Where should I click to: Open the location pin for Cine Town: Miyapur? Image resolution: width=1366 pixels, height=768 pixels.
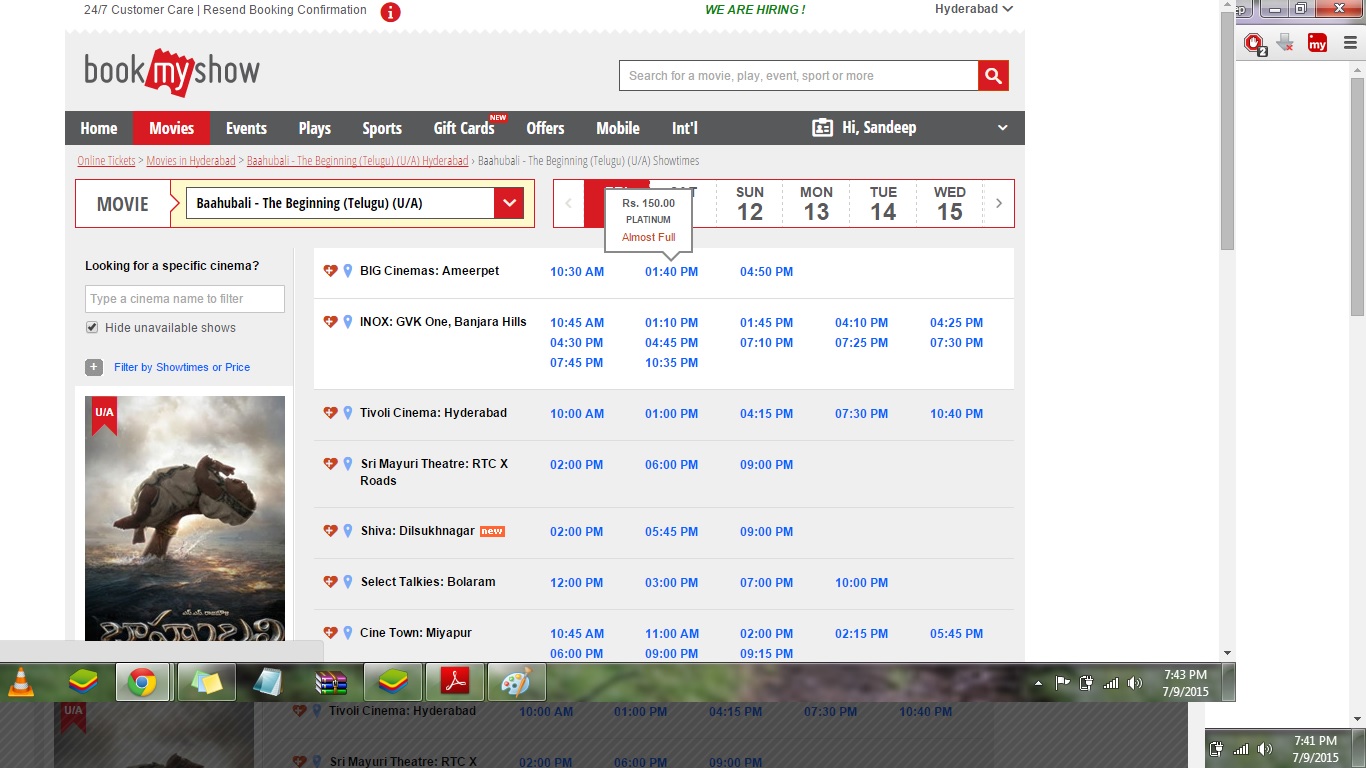(348, 633)
